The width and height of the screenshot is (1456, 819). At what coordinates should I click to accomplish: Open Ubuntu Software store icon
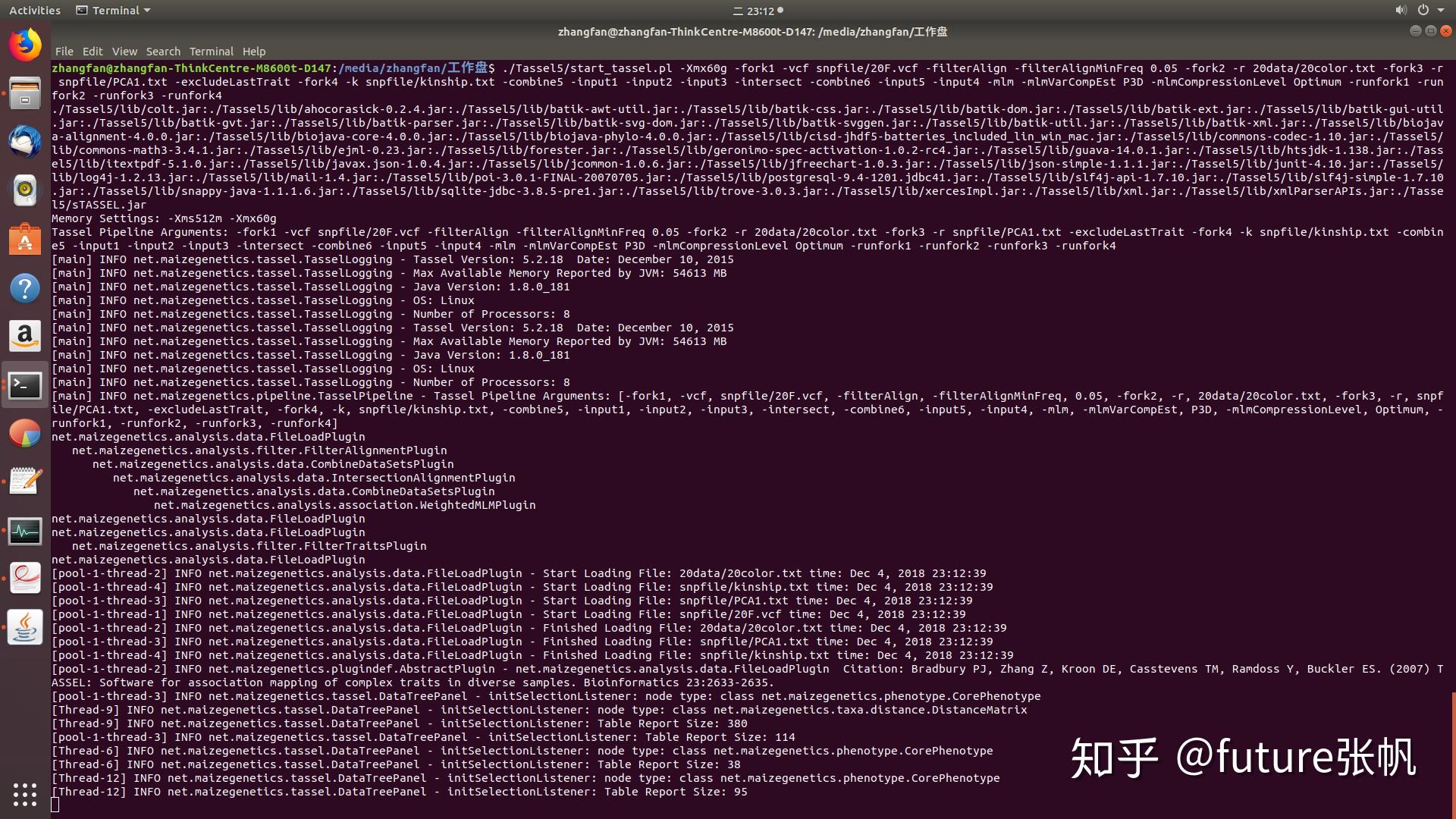[25, 240]
